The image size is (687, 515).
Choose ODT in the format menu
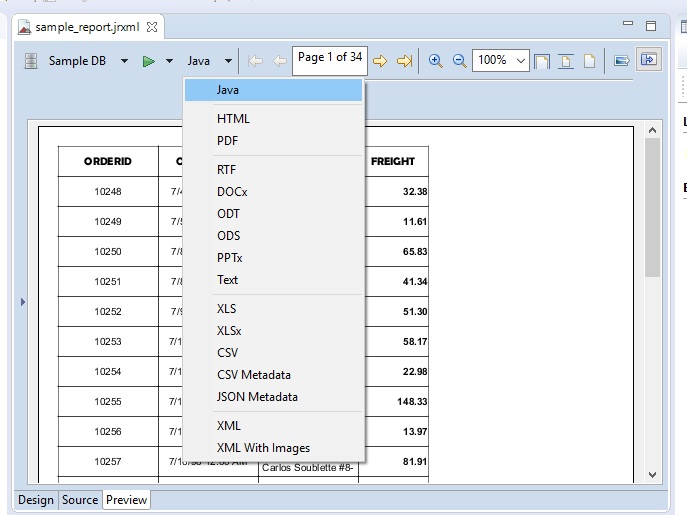point(273,213)
